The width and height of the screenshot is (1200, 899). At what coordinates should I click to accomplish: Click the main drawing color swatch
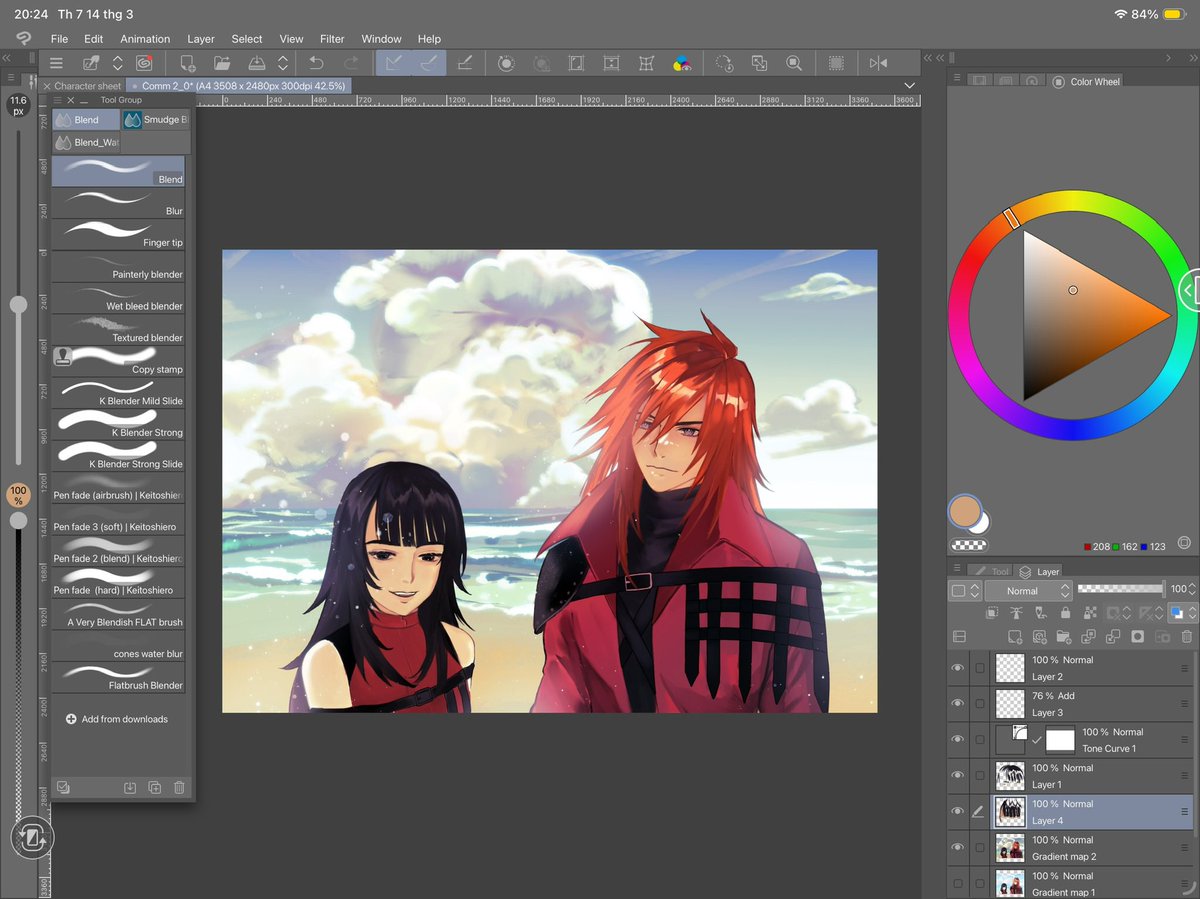point(965,511)
